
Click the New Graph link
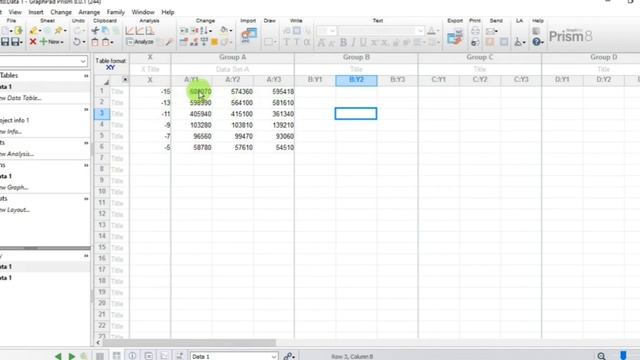point(14,187)
